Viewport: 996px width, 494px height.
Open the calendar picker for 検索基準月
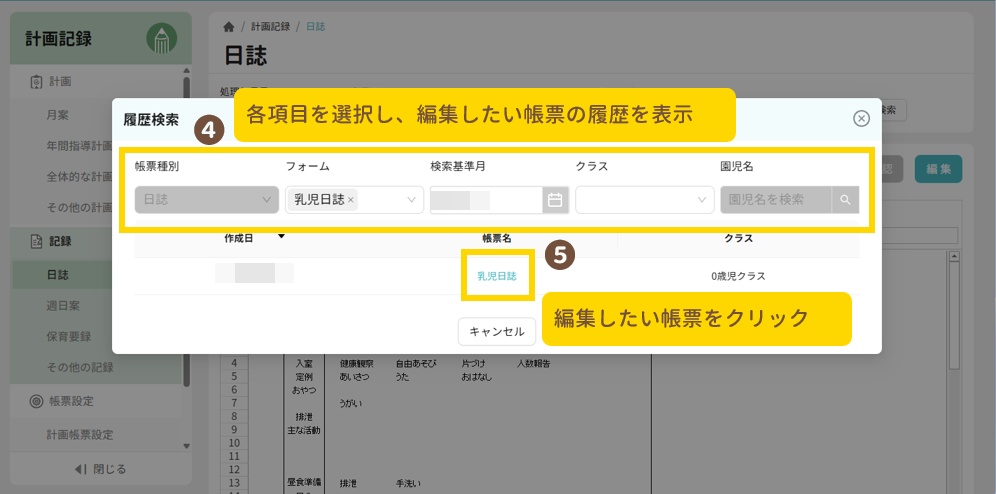(x=555, y=200)
